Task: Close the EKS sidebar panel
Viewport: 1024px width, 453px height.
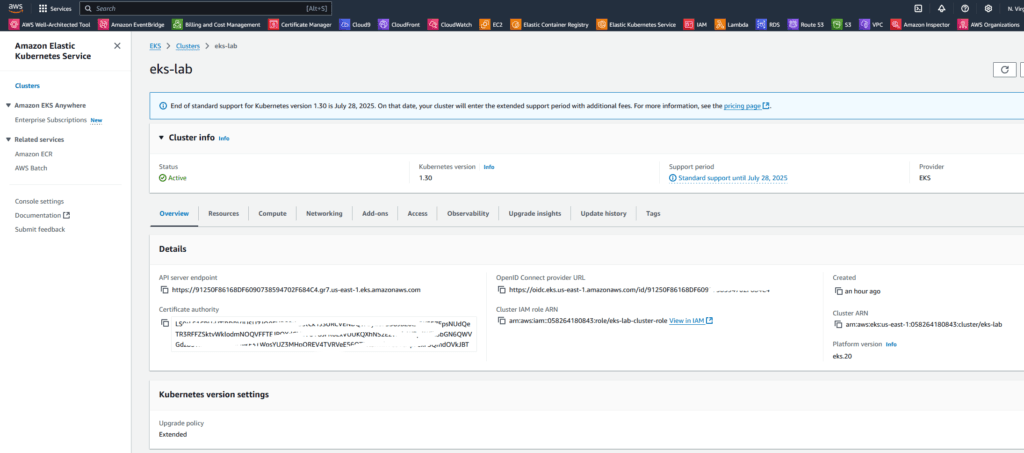Action: (117, 46)
